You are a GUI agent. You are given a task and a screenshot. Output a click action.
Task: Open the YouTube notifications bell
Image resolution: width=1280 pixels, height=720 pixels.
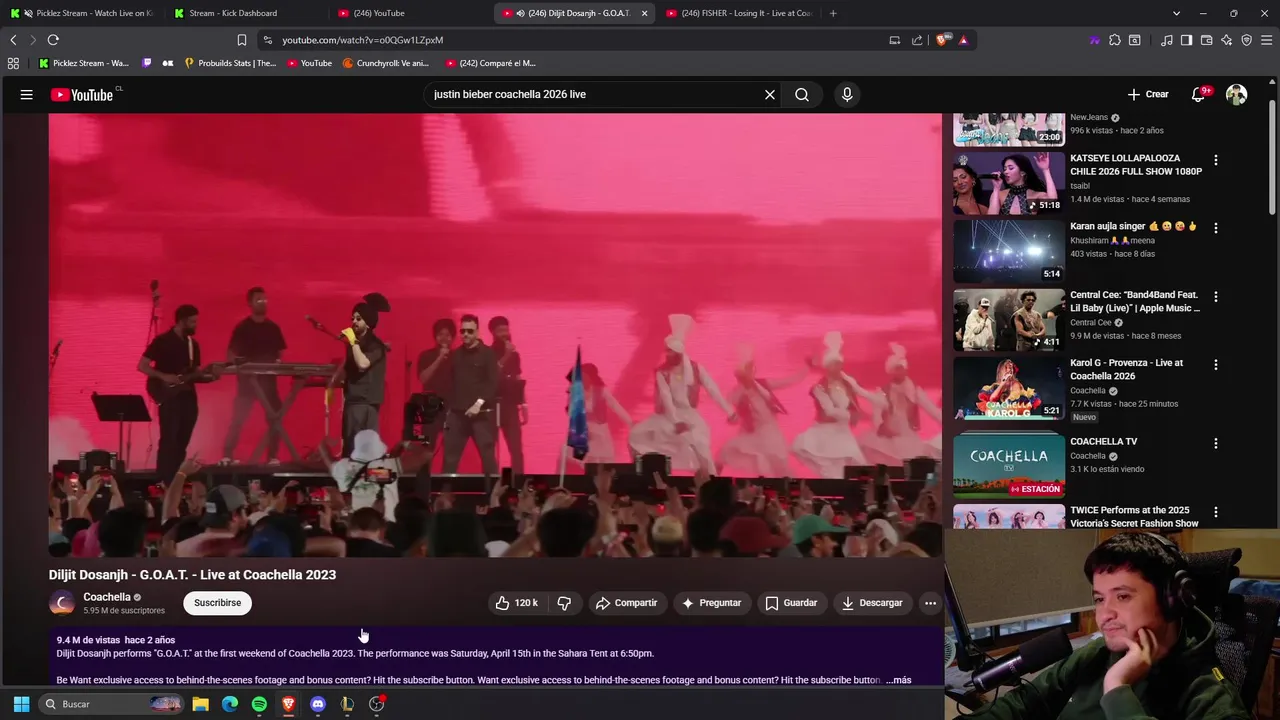pos(1198,94)
